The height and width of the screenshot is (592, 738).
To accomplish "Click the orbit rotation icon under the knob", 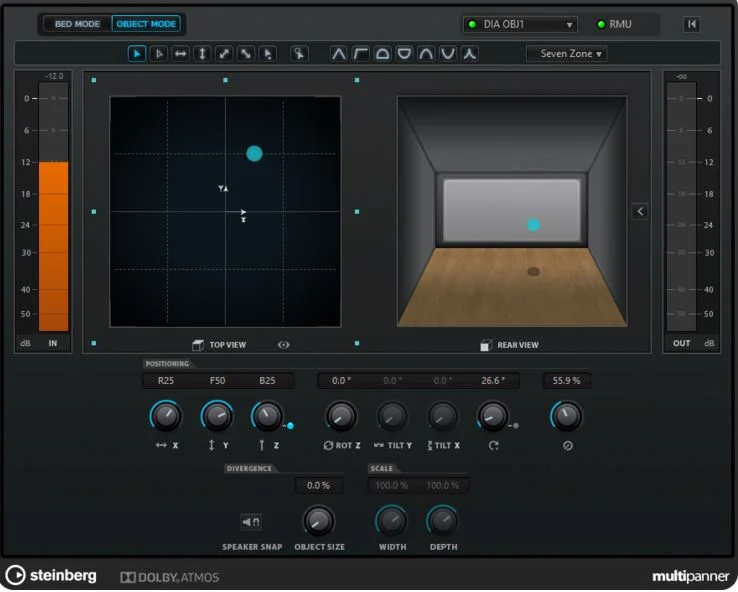I will coord(493,445).
